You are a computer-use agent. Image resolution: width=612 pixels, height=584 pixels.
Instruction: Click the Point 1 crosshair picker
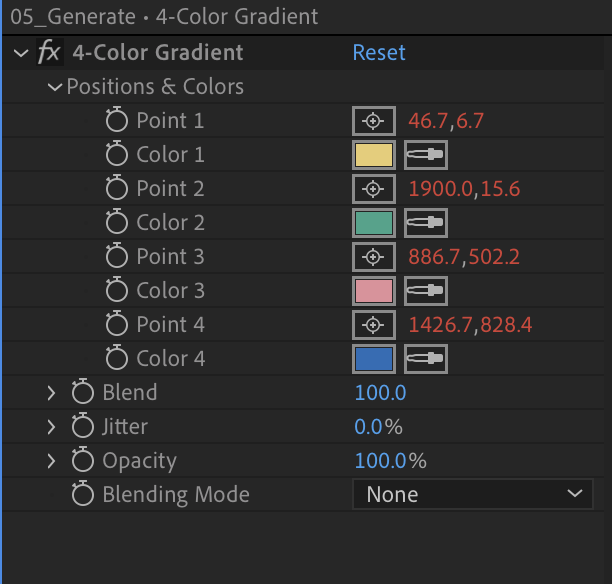point(374,121)
